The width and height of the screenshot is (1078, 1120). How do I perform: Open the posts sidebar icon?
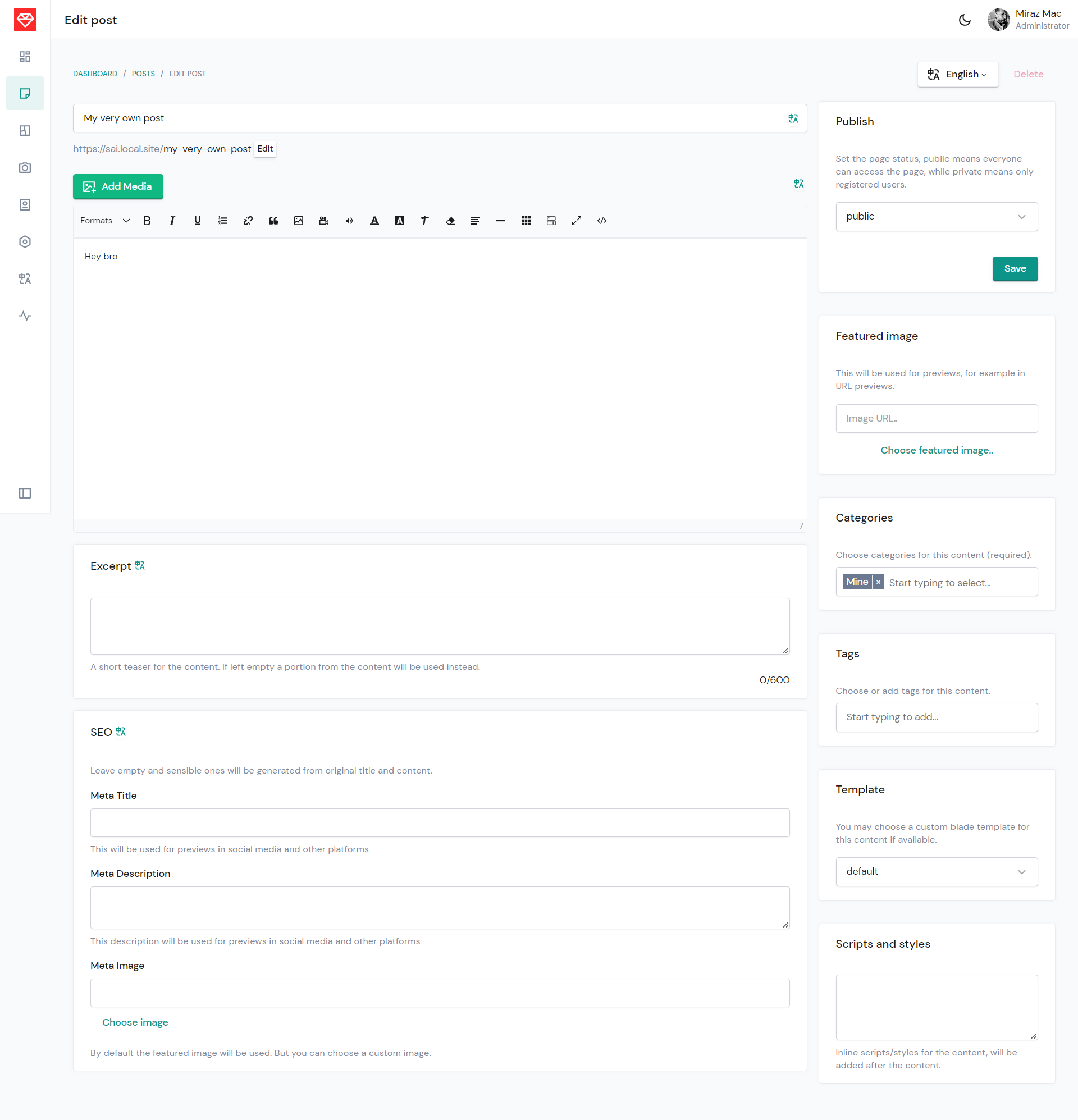[25, 94]
